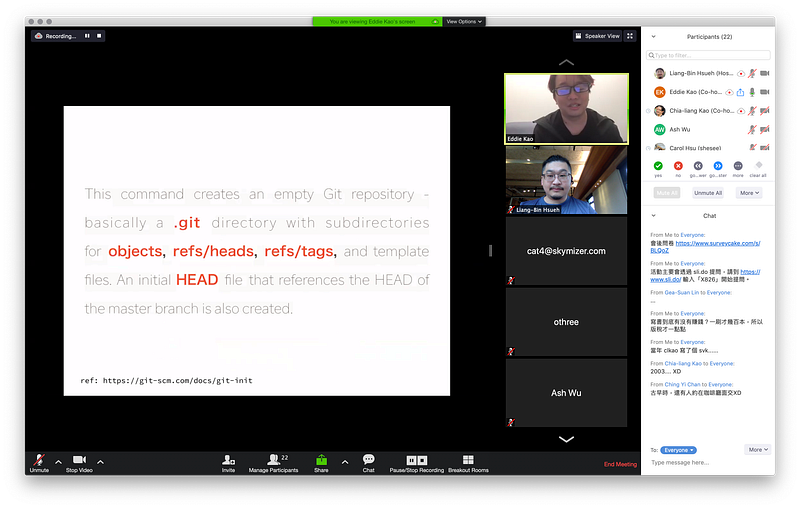Open the surveycake.com link in chat
Viewport: 800px width, 508px height.
[717, 243]
